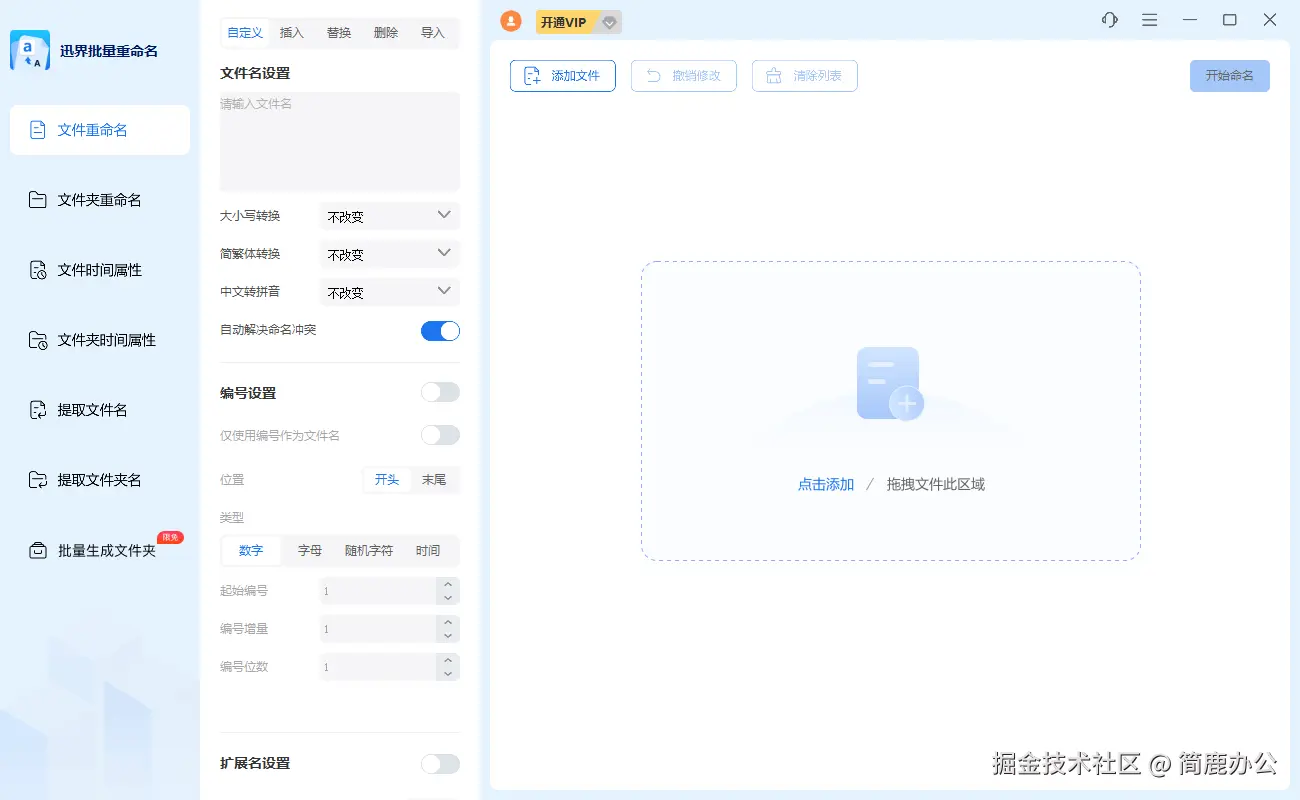Click the headset customer support icon
Viewport: 1300px width, 800px height.
[x=1109, y=19]
